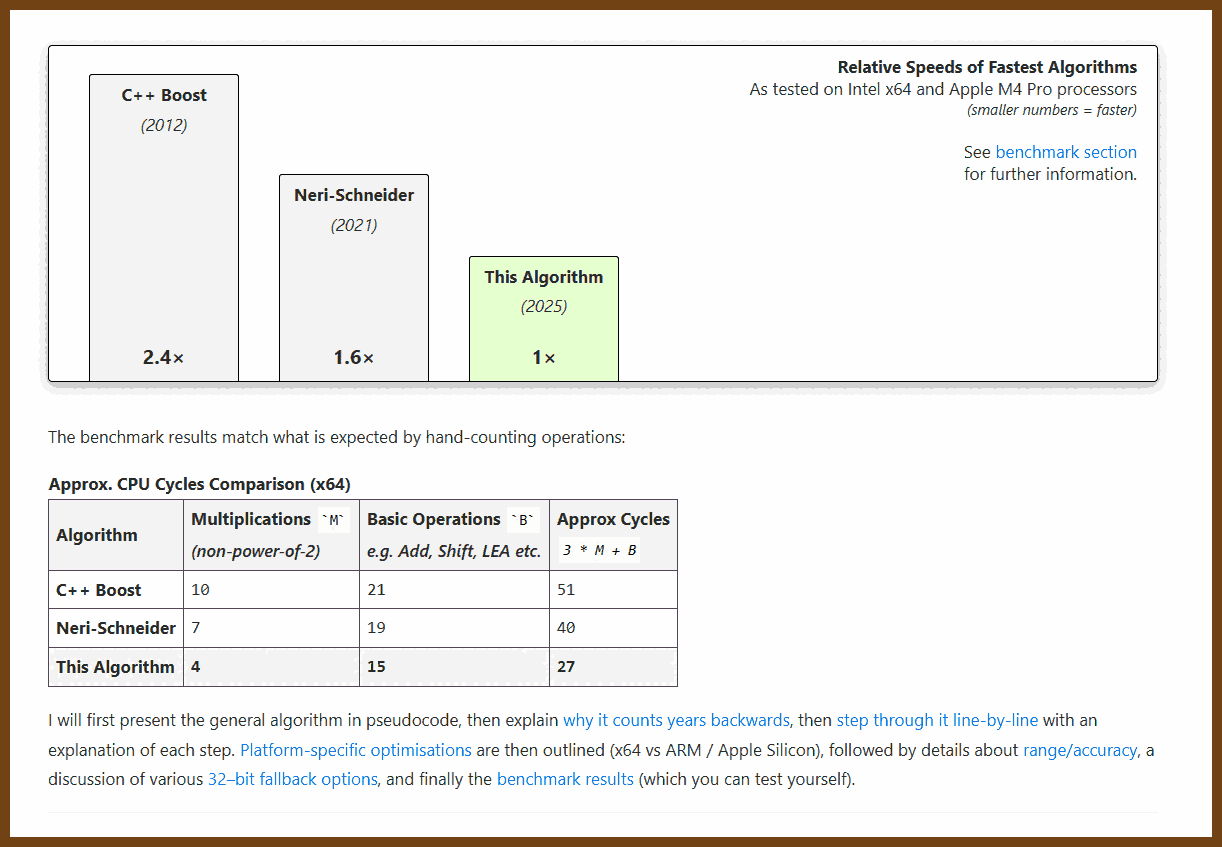Click 'Approx. CPU Cycles Comparison (x64)' heading

click(199, 484)
